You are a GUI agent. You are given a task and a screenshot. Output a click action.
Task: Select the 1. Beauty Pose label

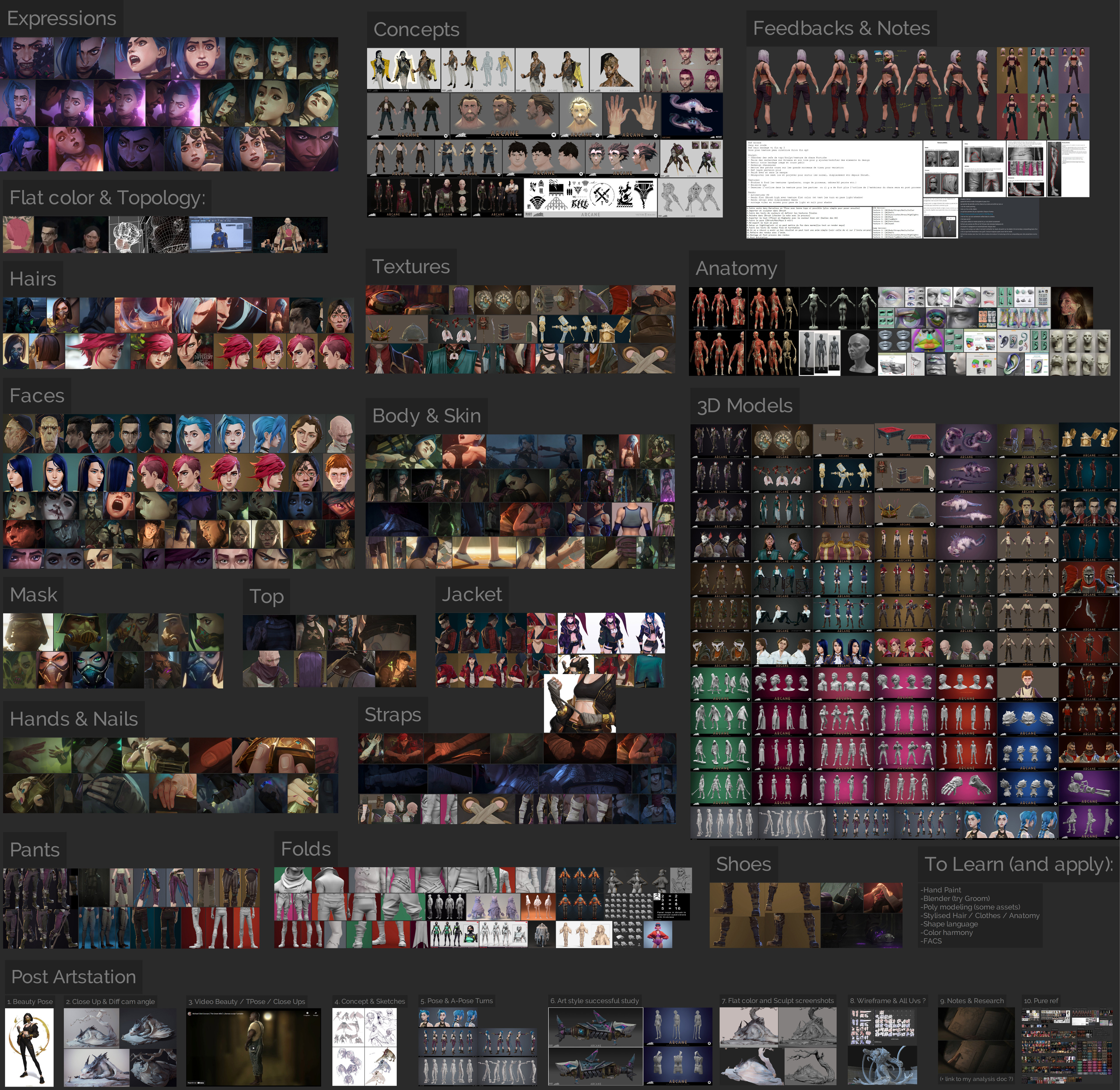point(30,1002)
